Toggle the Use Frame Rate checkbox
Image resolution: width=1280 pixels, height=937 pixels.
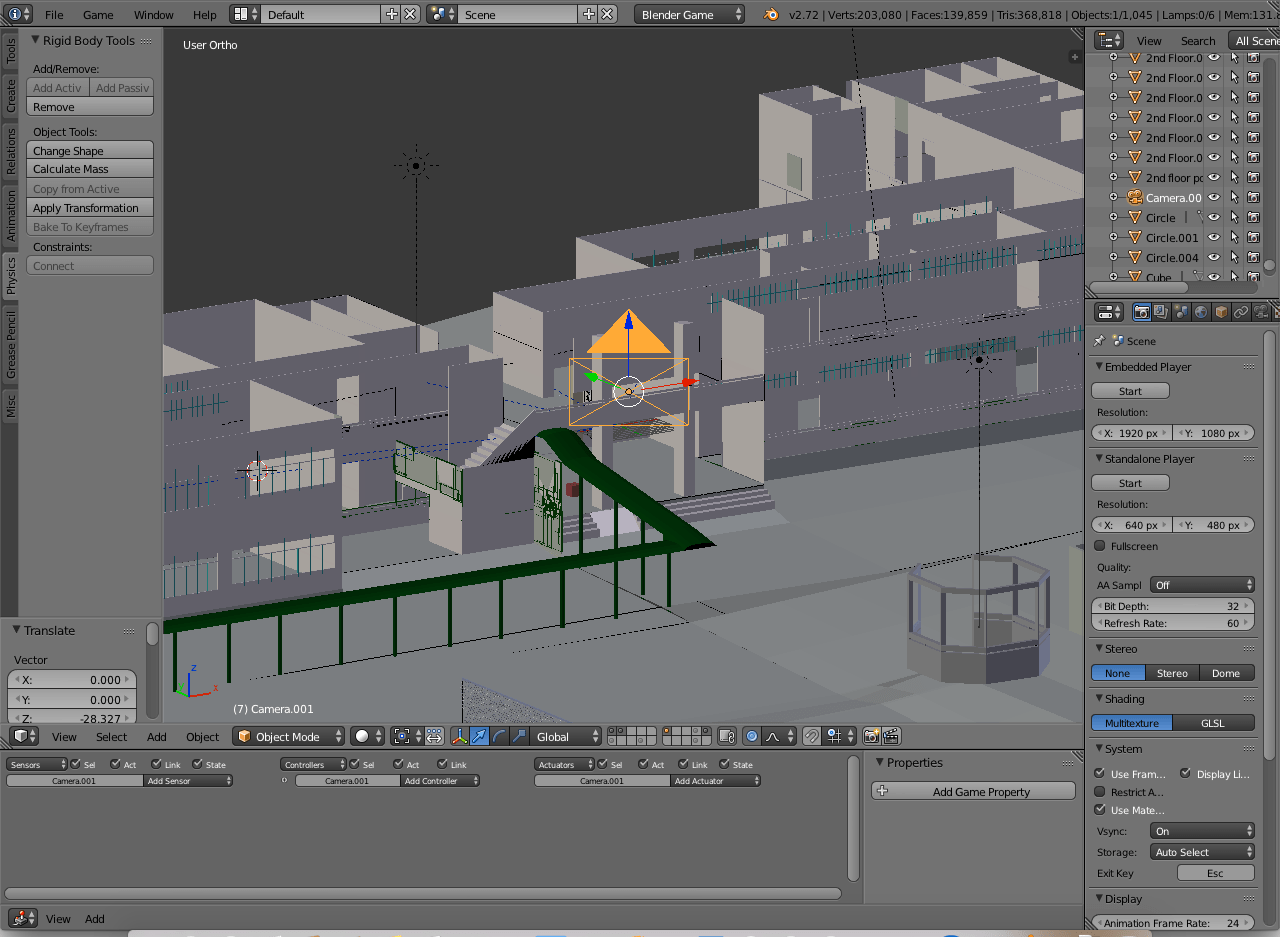click(x=1100, y=774)
